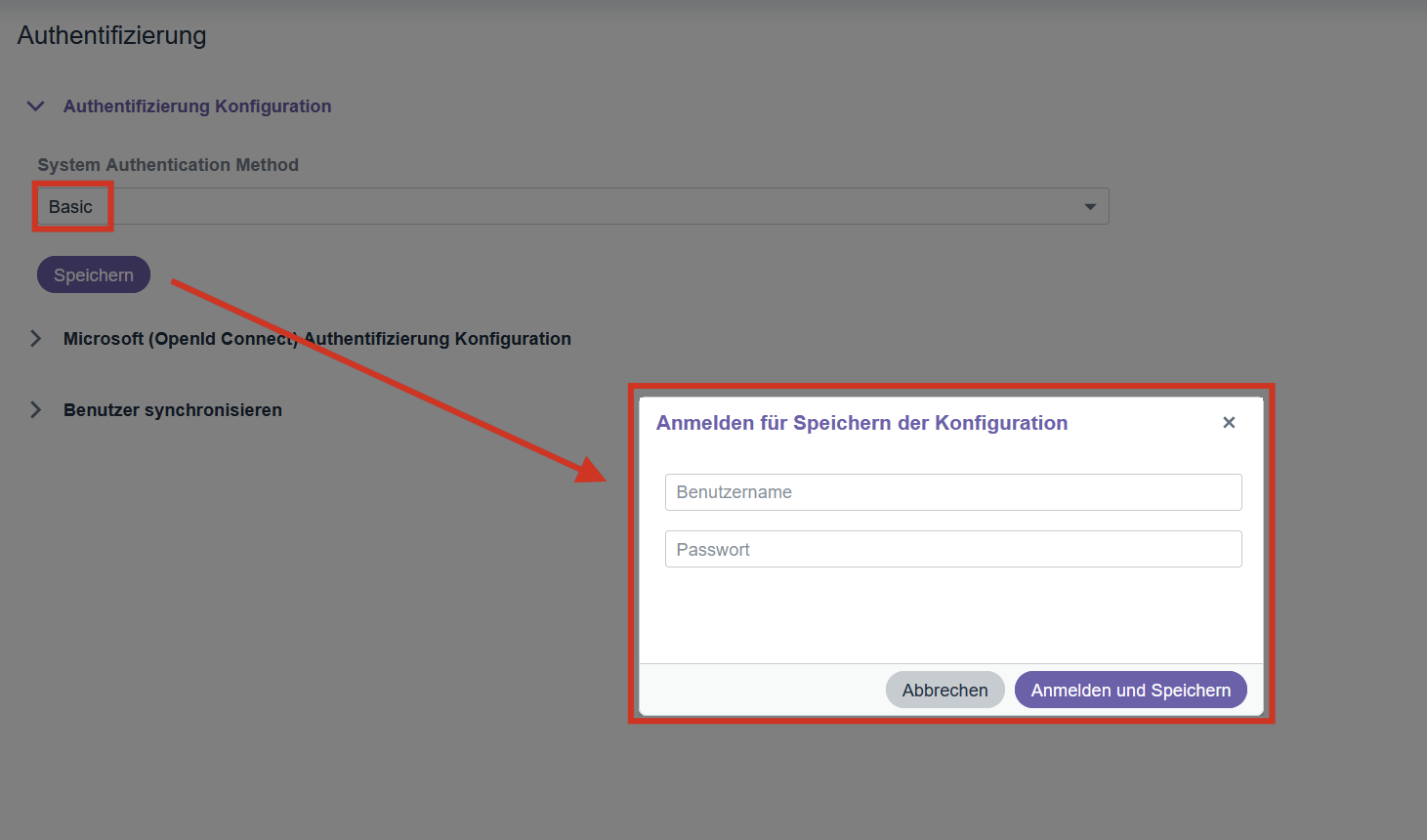The width and height of the screenshot is (1427, 840).
Task: Click the dialog title Anmelden für Speichern der Konfiguration
Action: point(861,423)
